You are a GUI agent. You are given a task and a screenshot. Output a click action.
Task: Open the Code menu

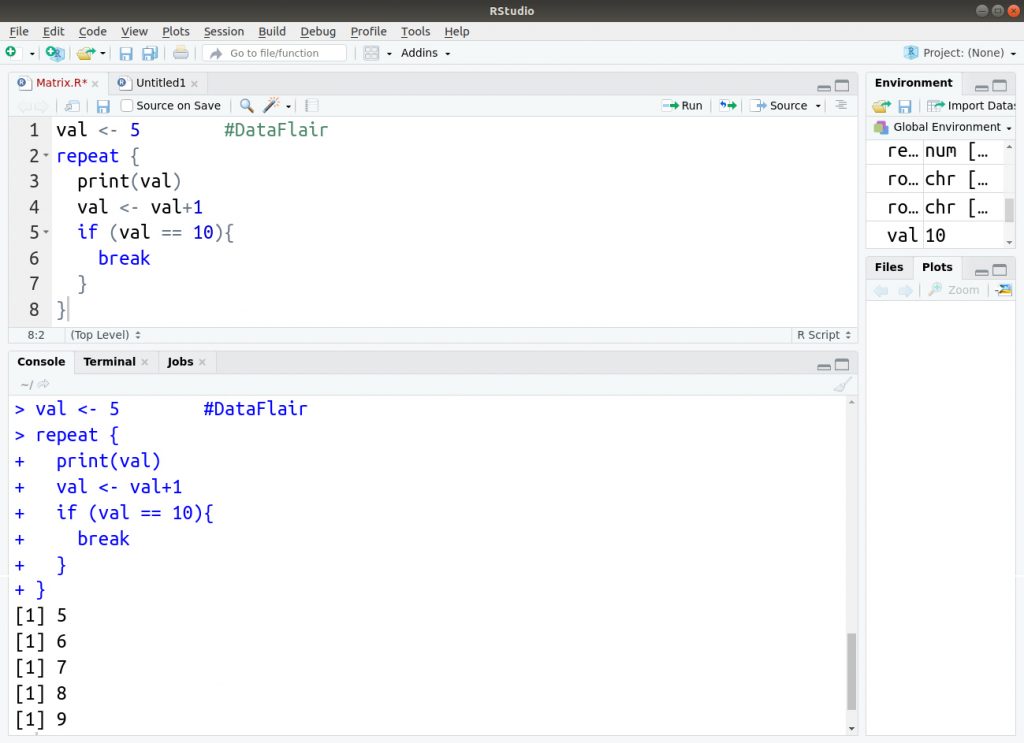pos(93,31)
